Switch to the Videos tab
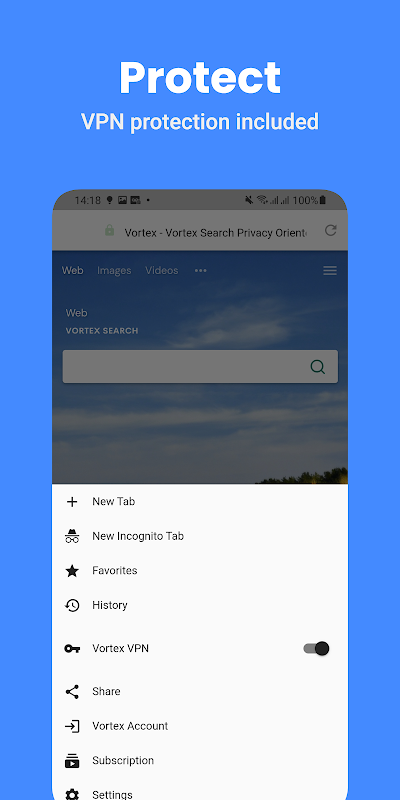This screenshot has height=800, width=400. coord(162,271)
